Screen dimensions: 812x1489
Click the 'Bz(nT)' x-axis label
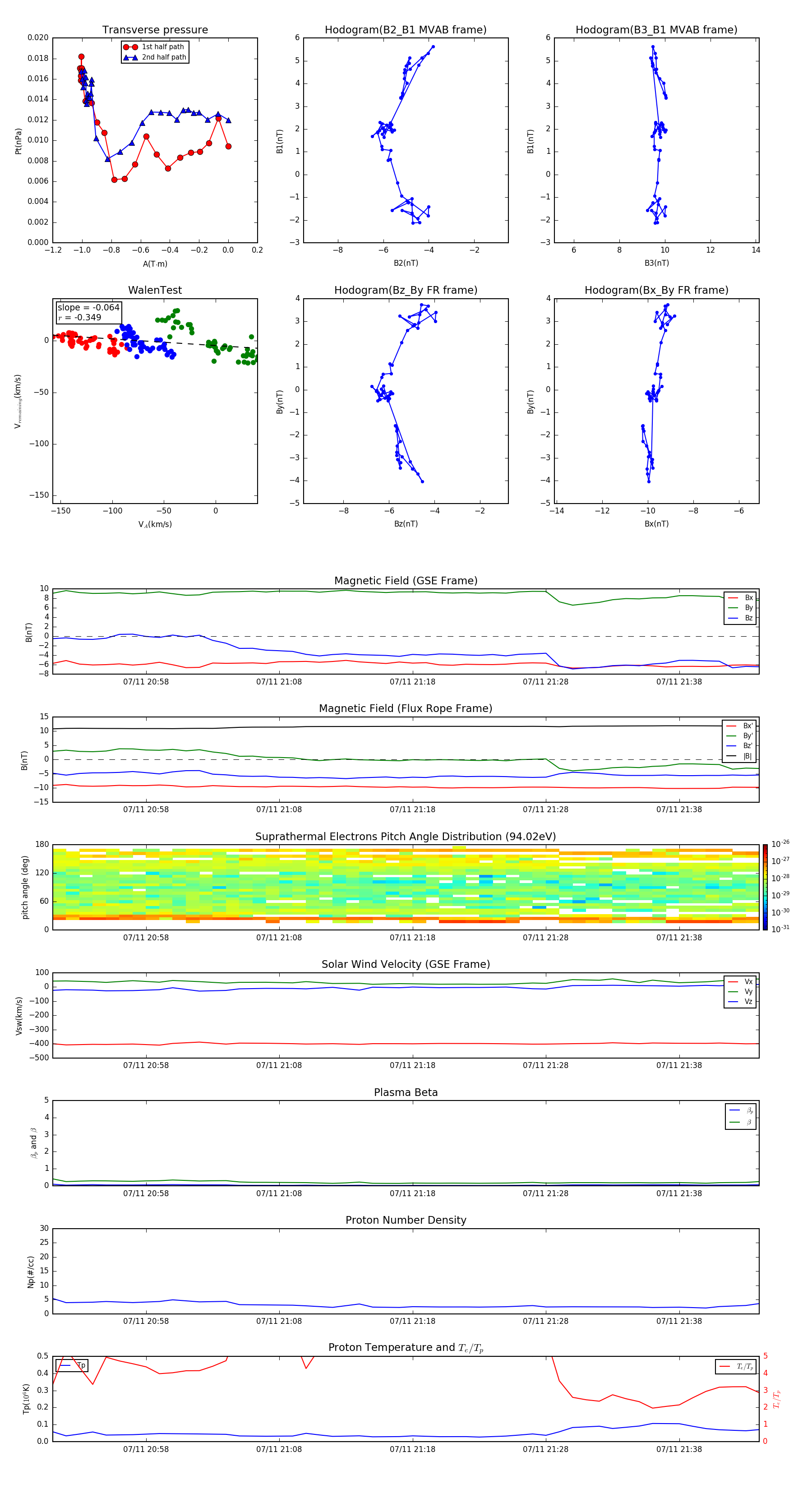(x=406, y=524)
